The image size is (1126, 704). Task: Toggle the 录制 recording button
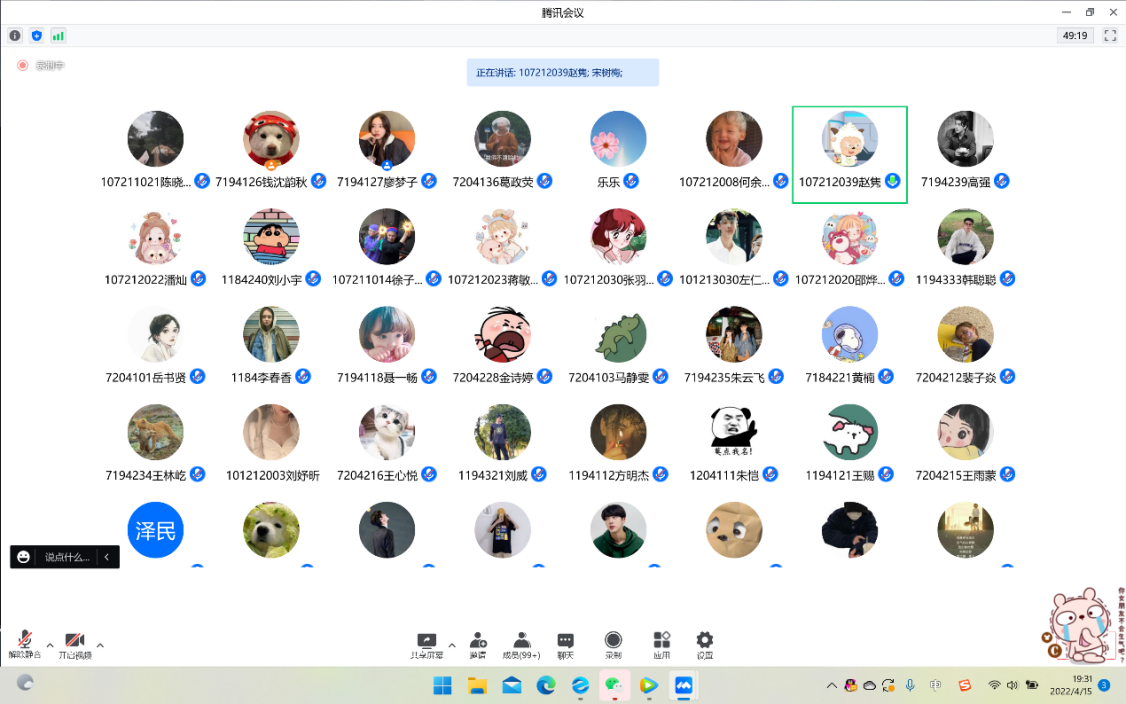tap(613, 645)
